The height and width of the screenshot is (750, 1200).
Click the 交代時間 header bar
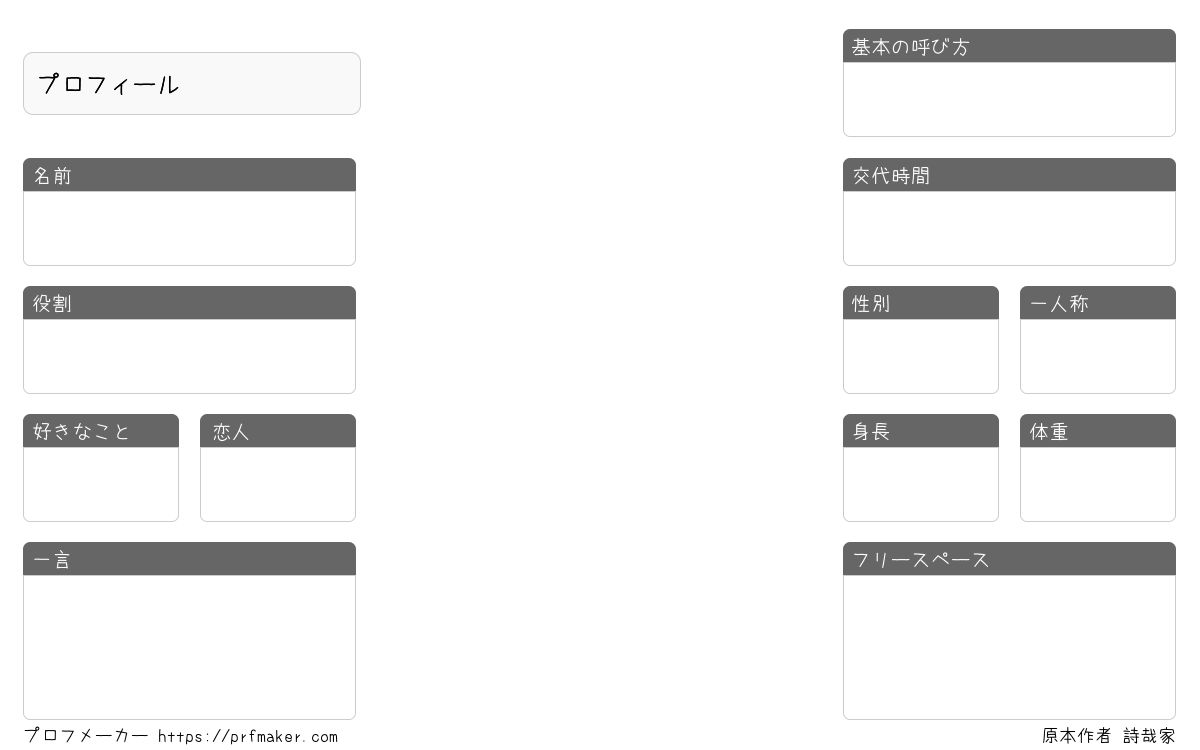click(1009, 175)
